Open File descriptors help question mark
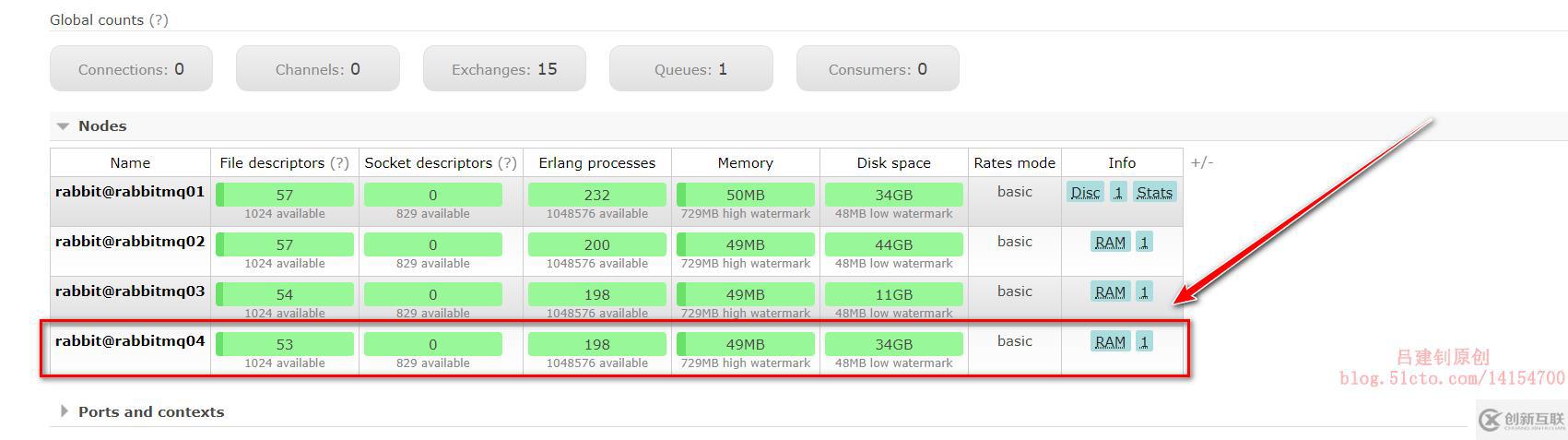The width and height of the screenshot is (1568, 440). tap(339, 163)
